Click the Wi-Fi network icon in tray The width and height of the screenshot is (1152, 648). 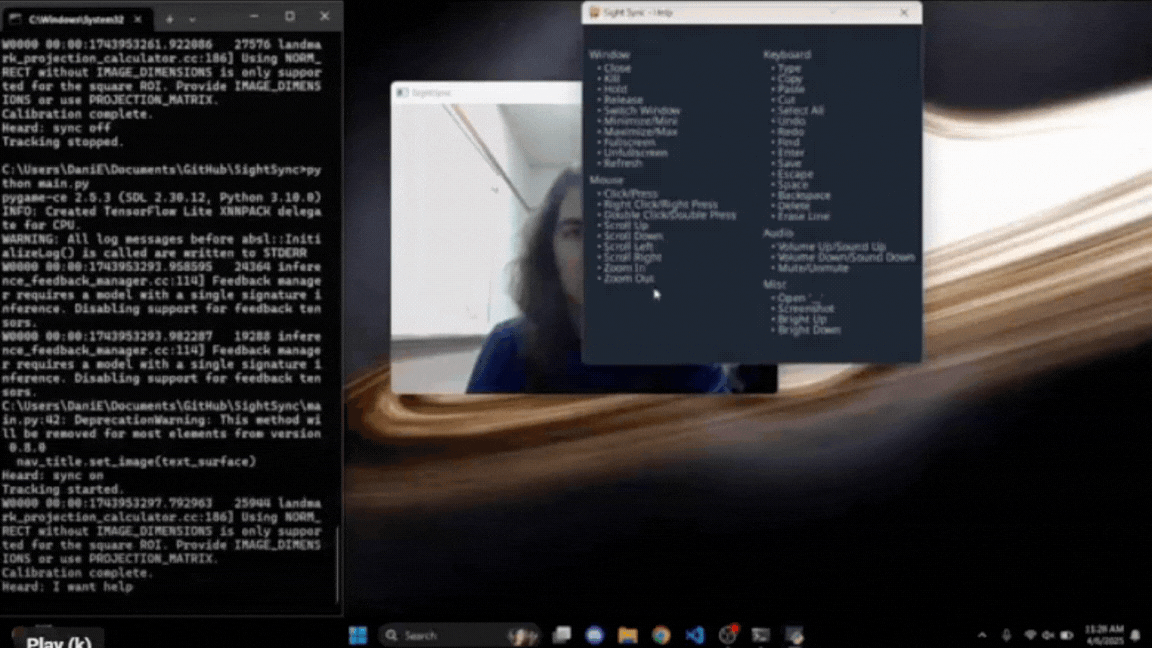click(x=1030, y=635)
